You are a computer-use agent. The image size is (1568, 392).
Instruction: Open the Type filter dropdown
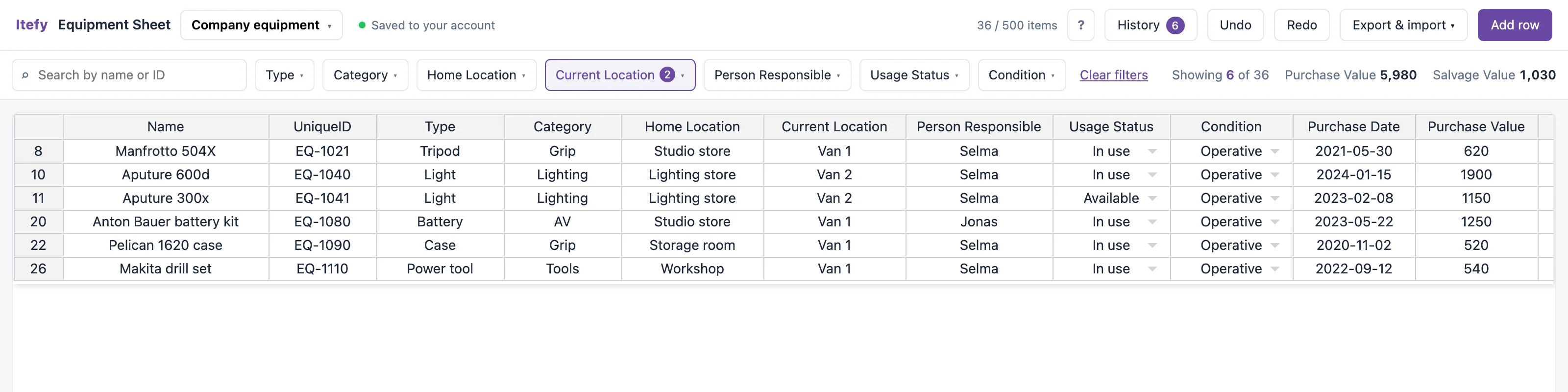(284, 75)
